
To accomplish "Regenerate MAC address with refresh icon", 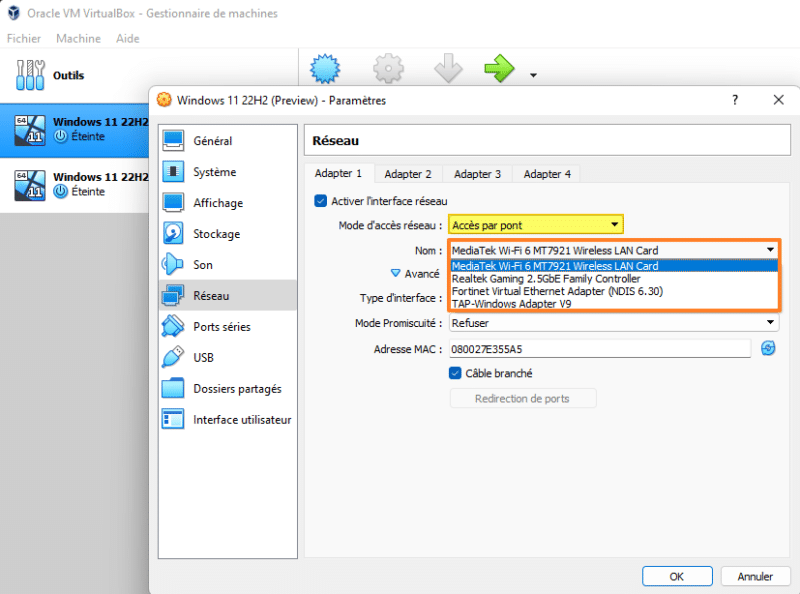I will tap(768, 348).
